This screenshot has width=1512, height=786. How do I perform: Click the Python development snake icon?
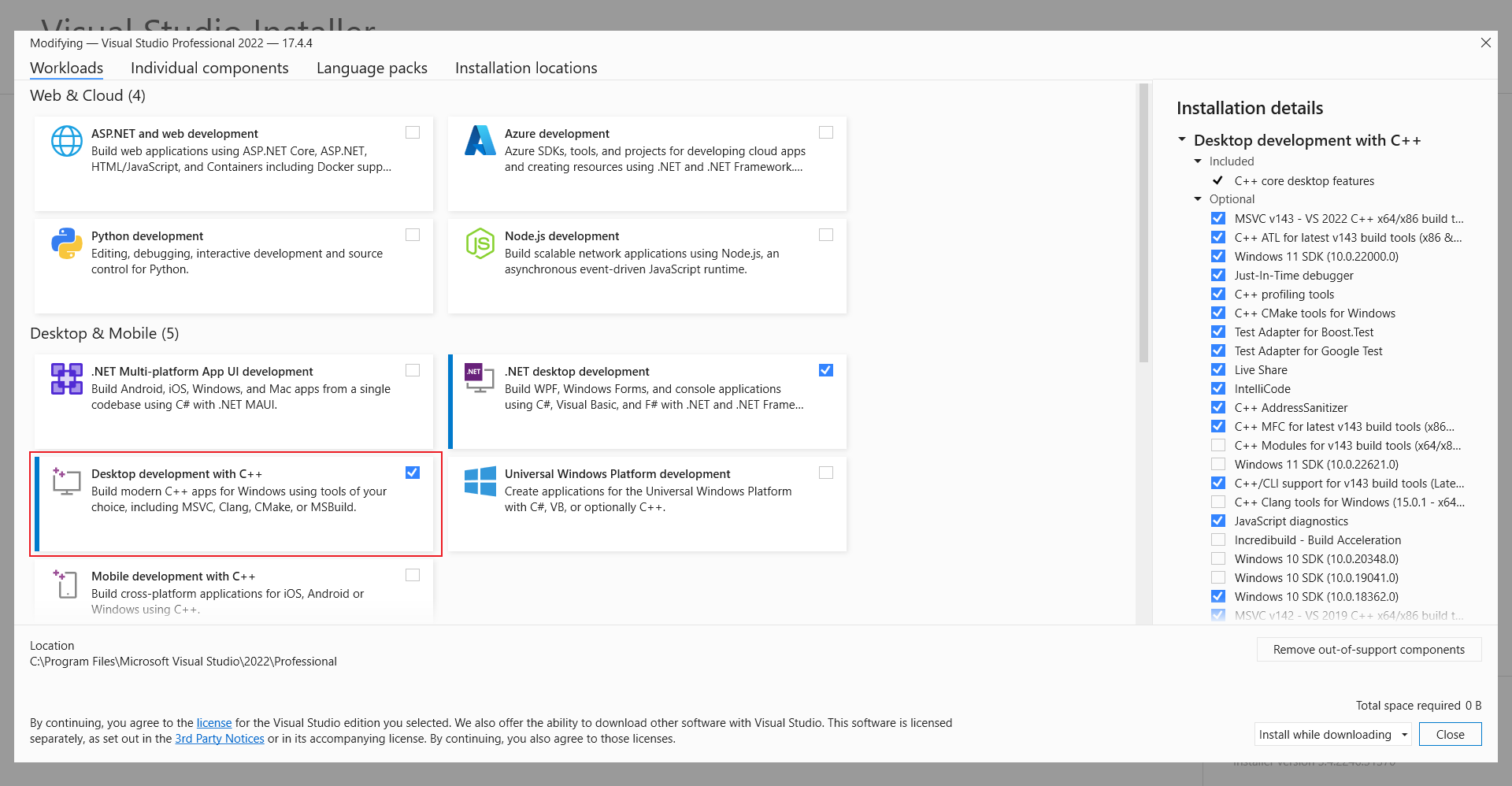pos(67,243)
